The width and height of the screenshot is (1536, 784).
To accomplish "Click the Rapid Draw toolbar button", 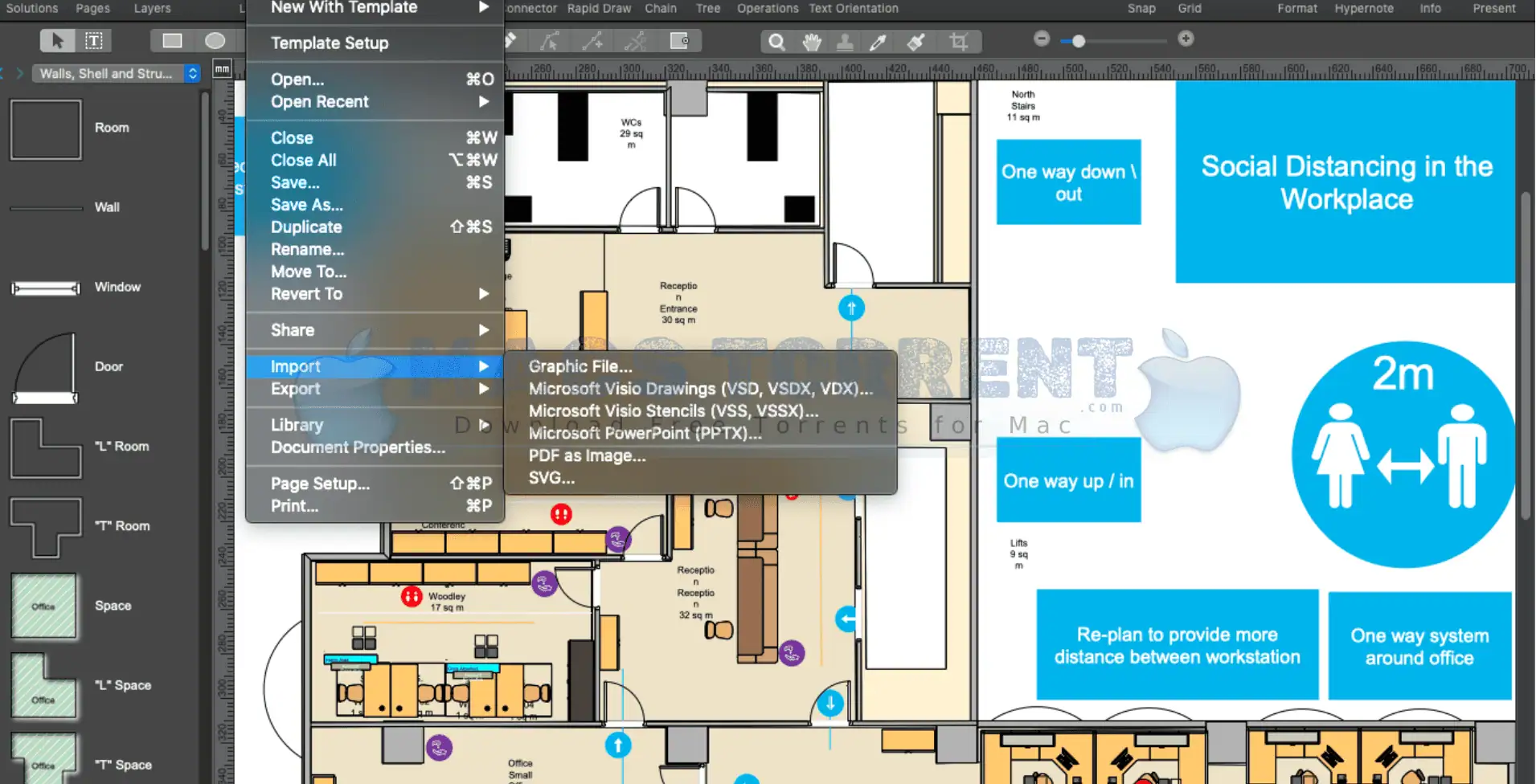I will tap(599, 9).
